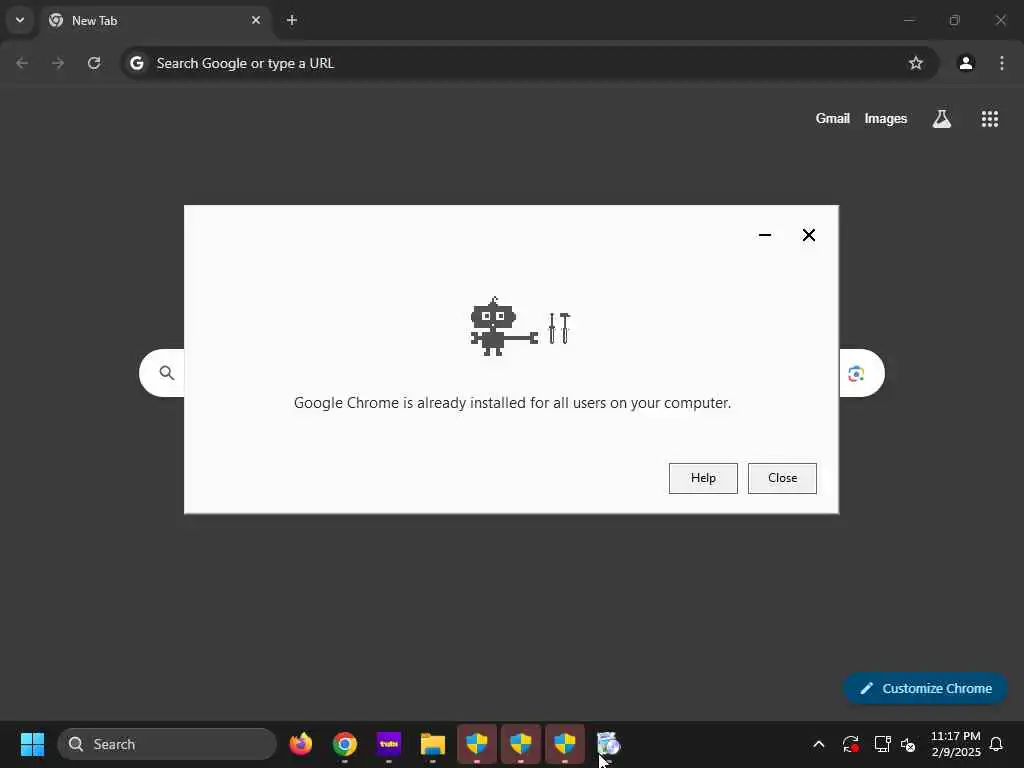Open Chrome's three-dot menu

click(1002, 63)
